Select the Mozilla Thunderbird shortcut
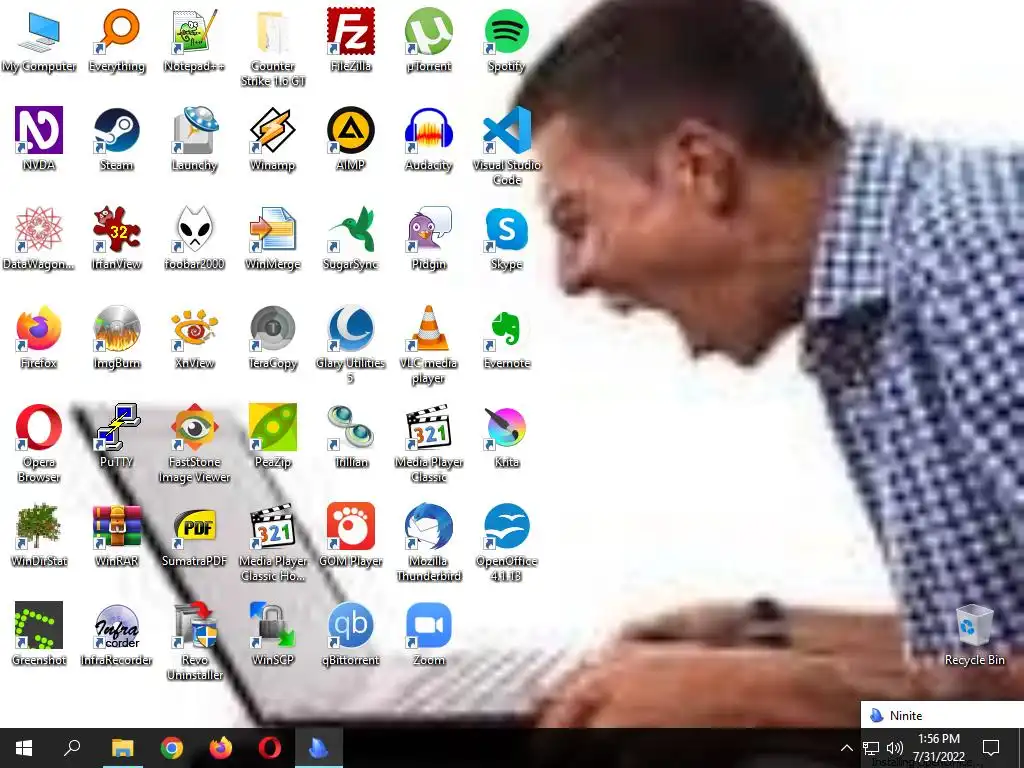The width and height of the screenshot is (1024, 768). (x=428, y=543)
